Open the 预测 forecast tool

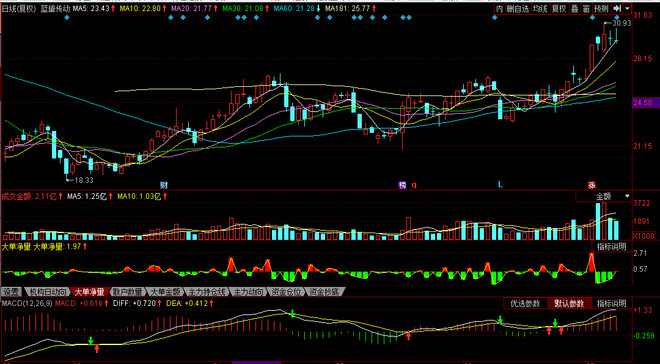[601, 8]
